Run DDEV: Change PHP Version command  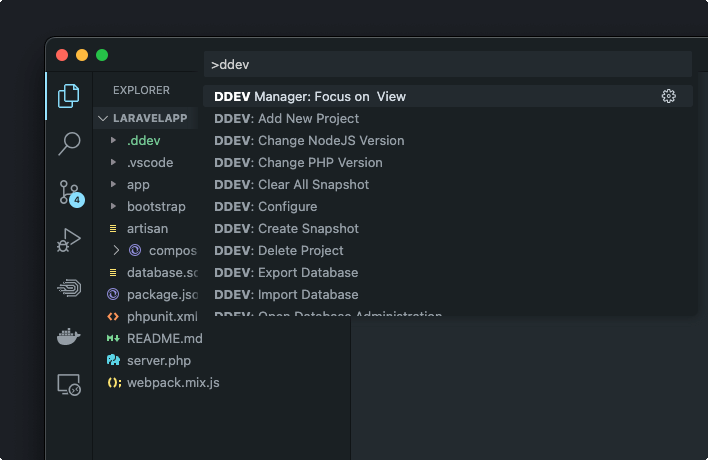447,163
